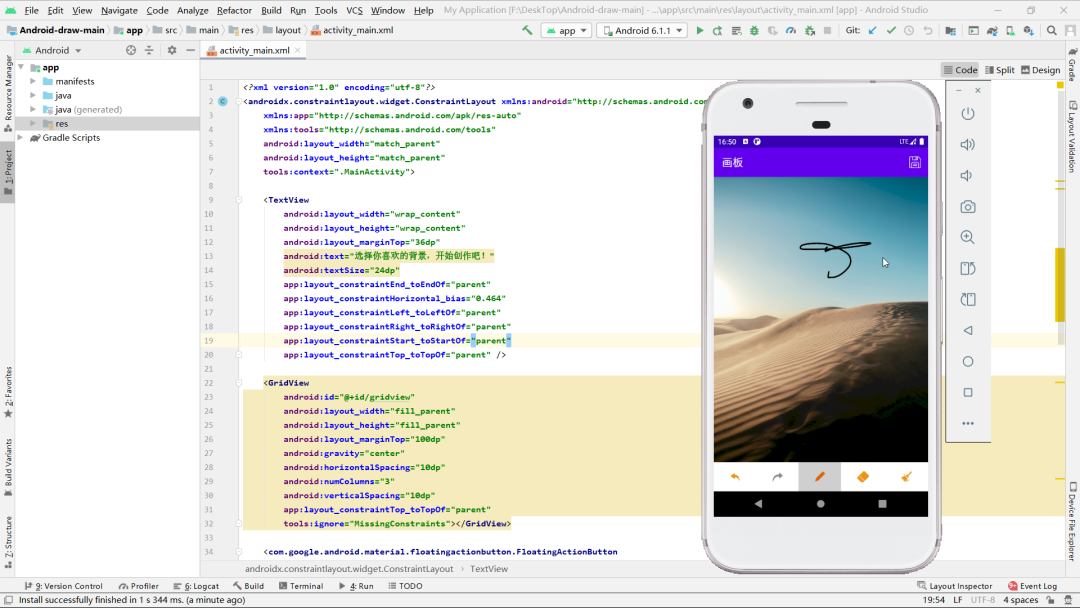
Task: Rotate emulator right icon
Action: click(x=968, y=300)
